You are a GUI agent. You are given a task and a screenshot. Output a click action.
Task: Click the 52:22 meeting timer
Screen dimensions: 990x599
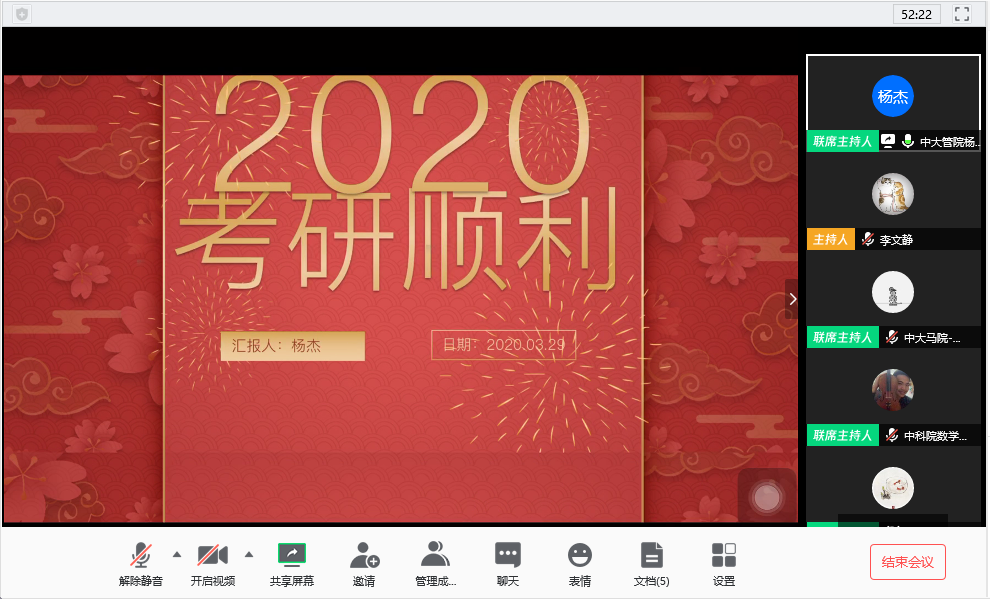point(916,14)
